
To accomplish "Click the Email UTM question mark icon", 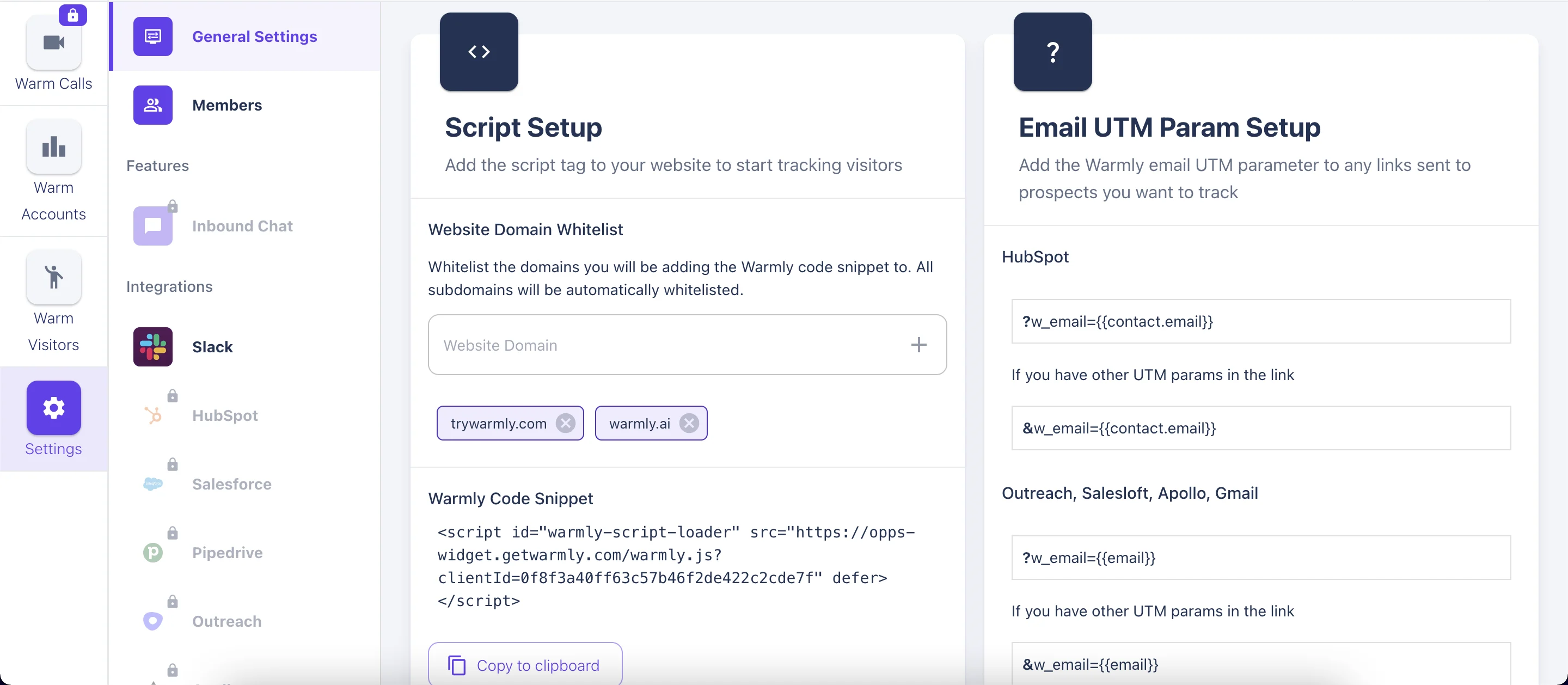I will [1052, 52].
